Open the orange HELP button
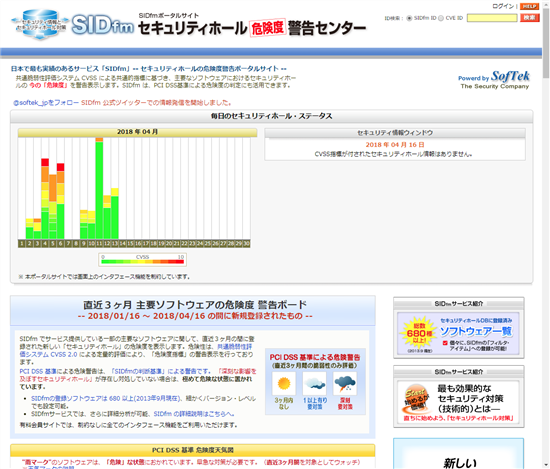Viewport: 550px width, 469px height. (529, 6)
